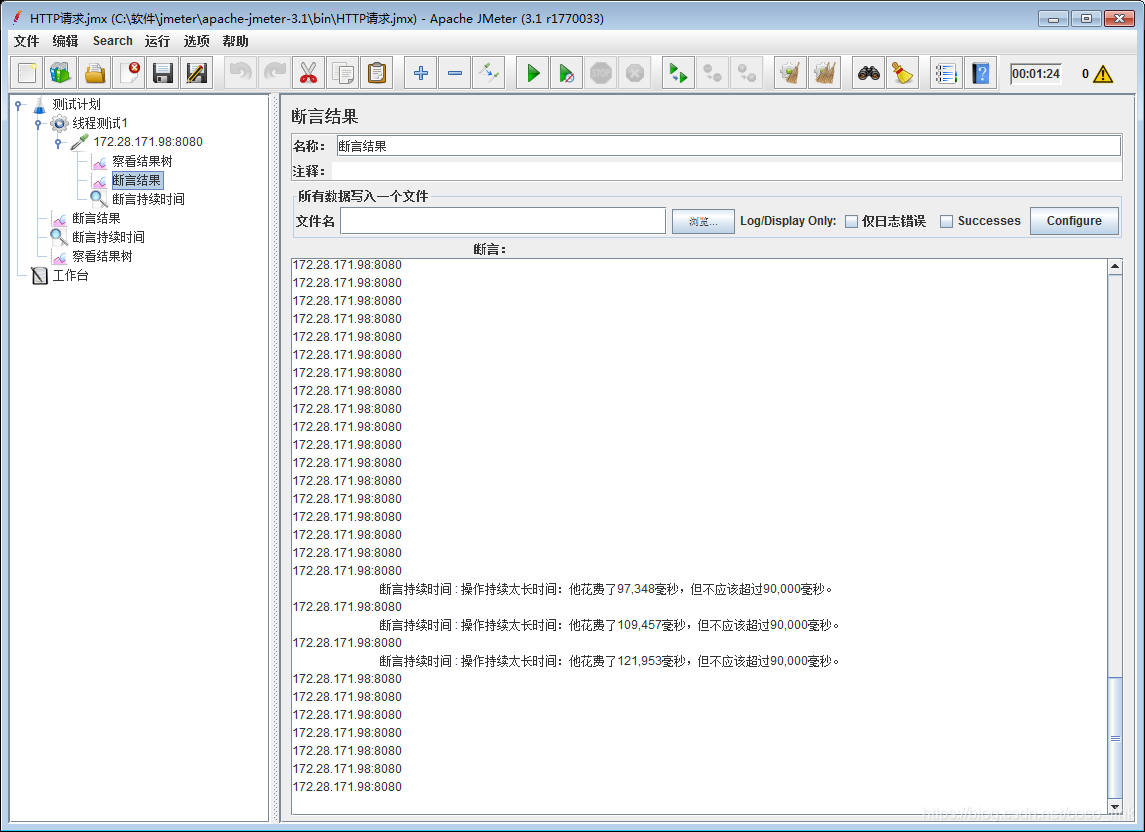Viewport: 1145px width, 832px height.
Task: Click Remote Shutdown All icon
Action: click(x=746, y=73)
